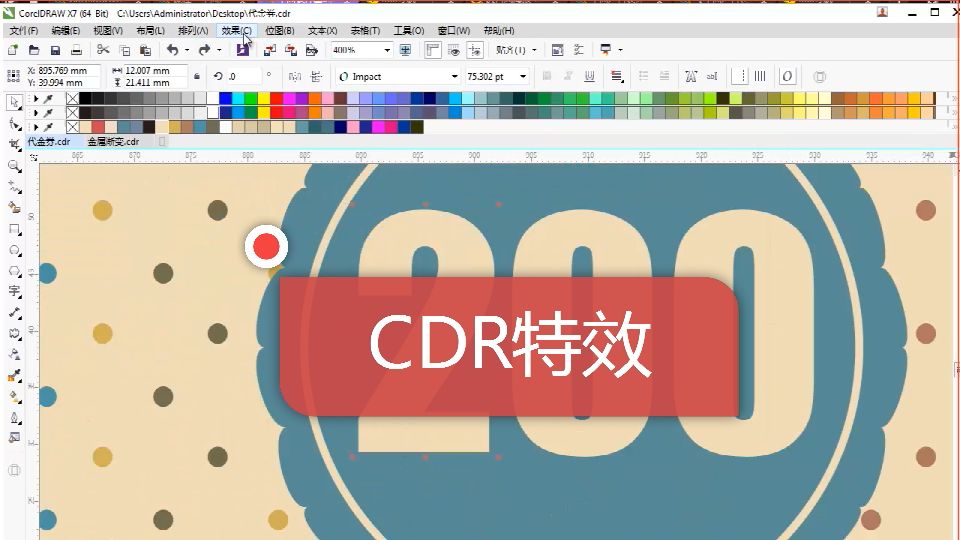The height and width of the screenshot is (540, 960).
Task: Expand the first palette row arrow
Action: [36, 99]
